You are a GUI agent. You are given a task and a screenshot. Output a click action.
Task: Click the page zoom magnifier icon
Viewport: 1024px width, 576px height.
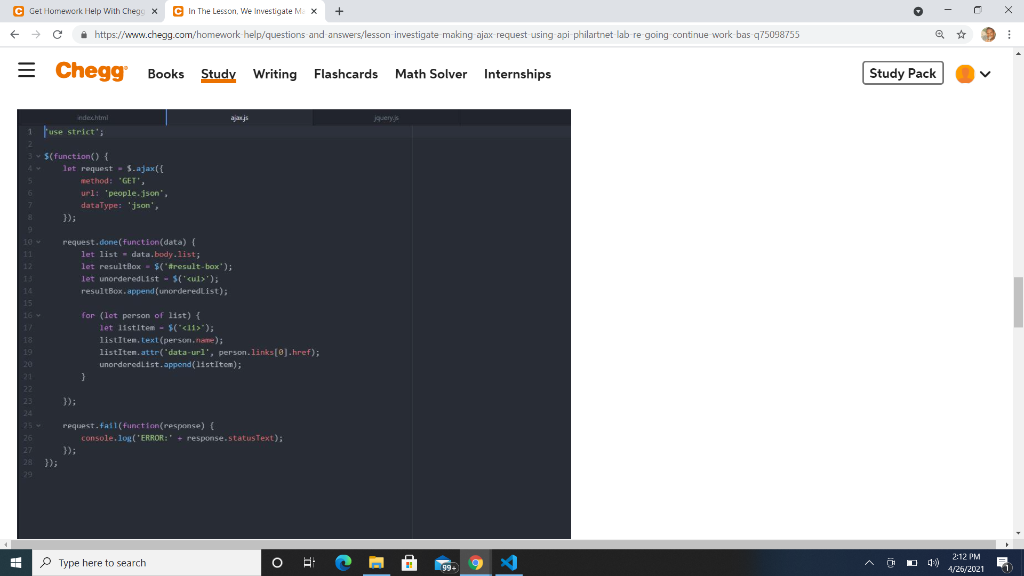tap(938, 33)
